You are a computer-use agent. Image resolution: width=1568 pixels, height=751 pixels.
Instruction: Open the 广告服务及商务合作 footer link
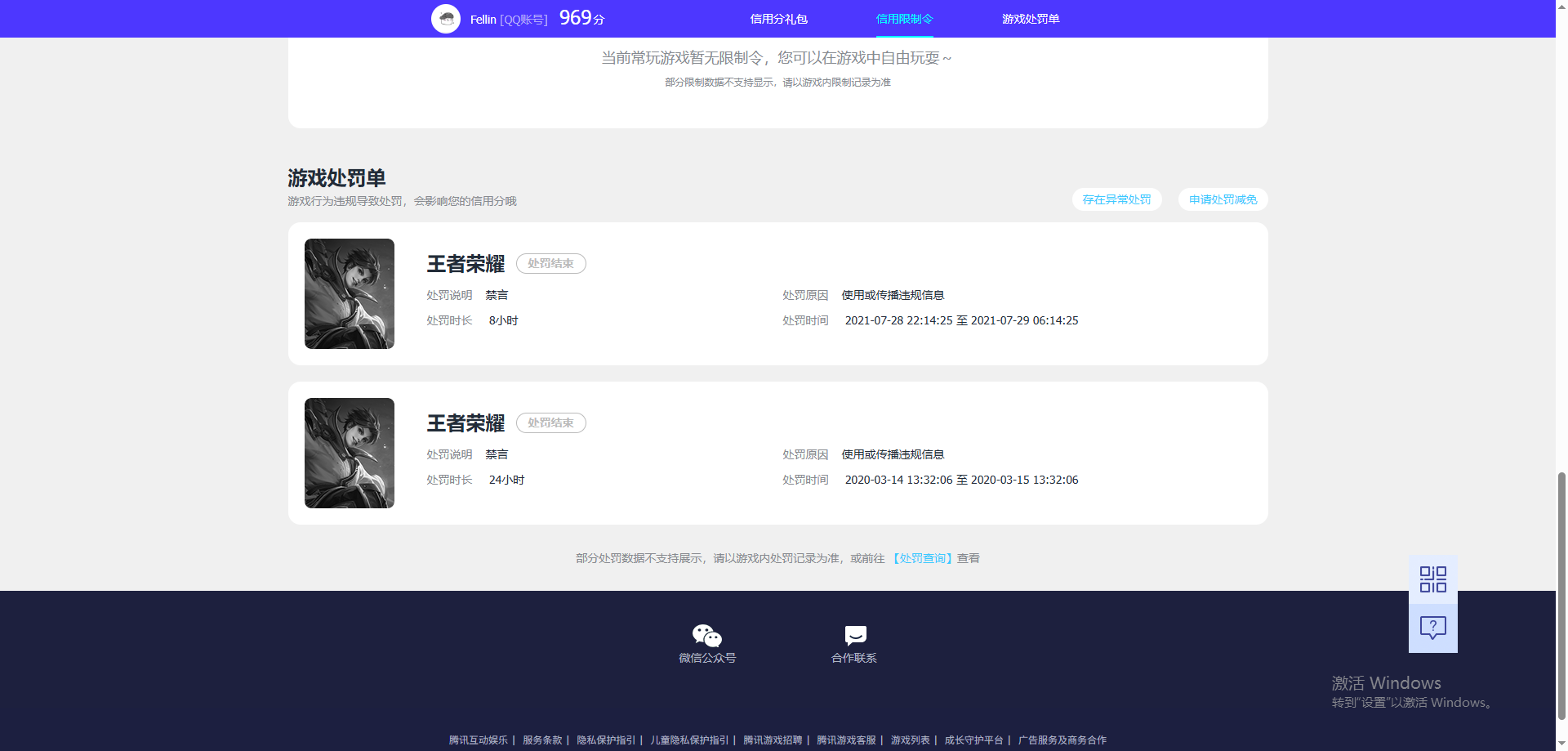1062,740
